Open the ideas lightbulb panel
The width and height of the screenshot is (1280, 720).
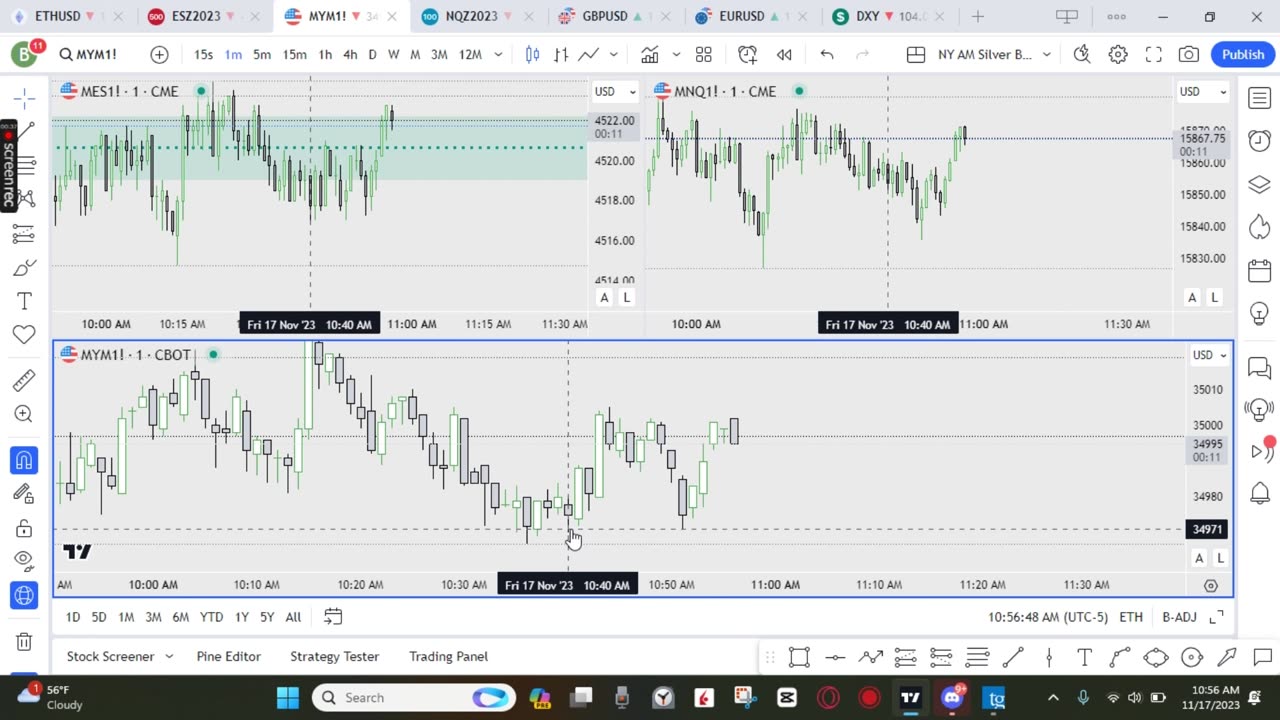(x=1259, y=314)
